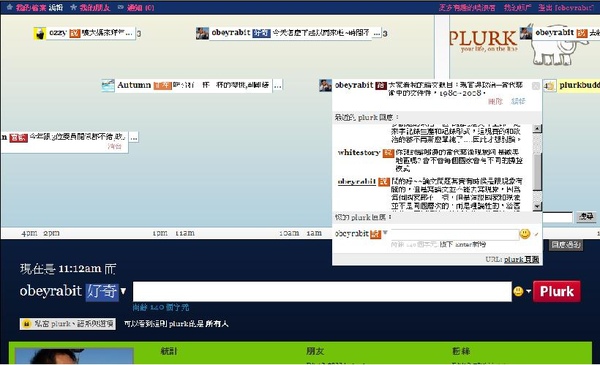This screenshot has height=365, width=600.
Task: Open obeyrabit's avatar beside the opened plurk
Action: 325,85
